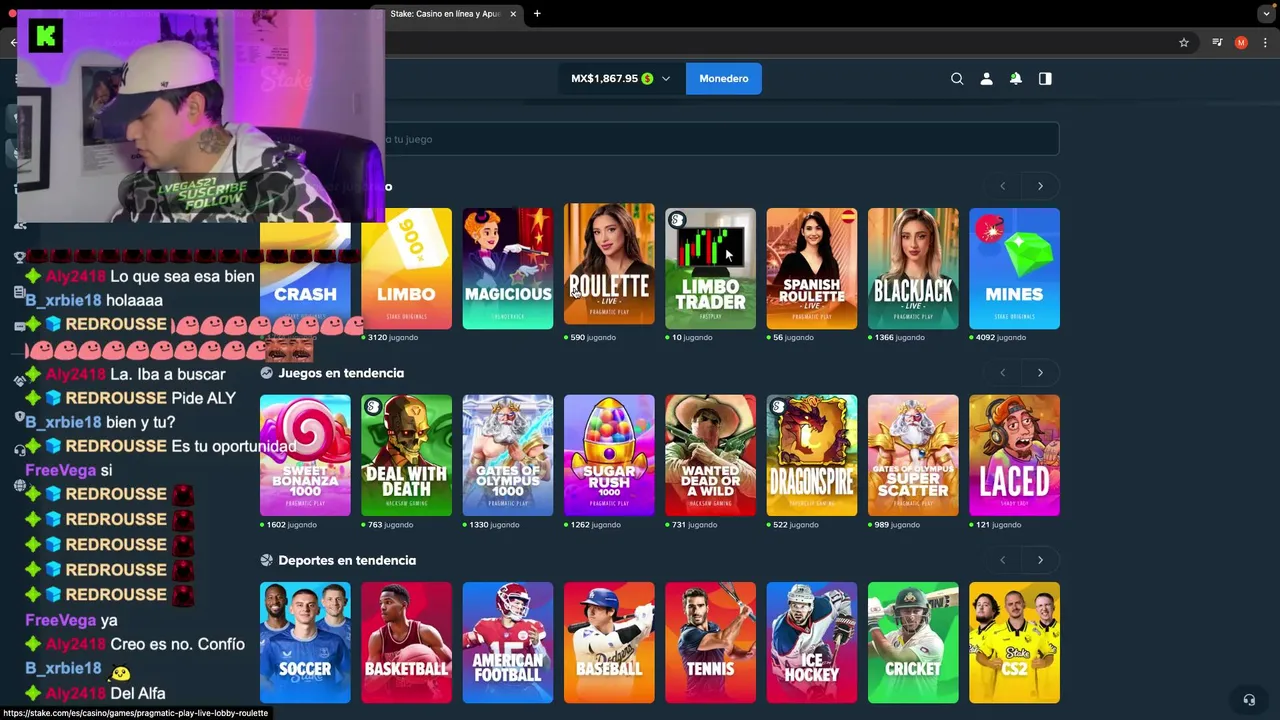
Task: Click the chat bubble icon in sidebar
Action: 19,325
